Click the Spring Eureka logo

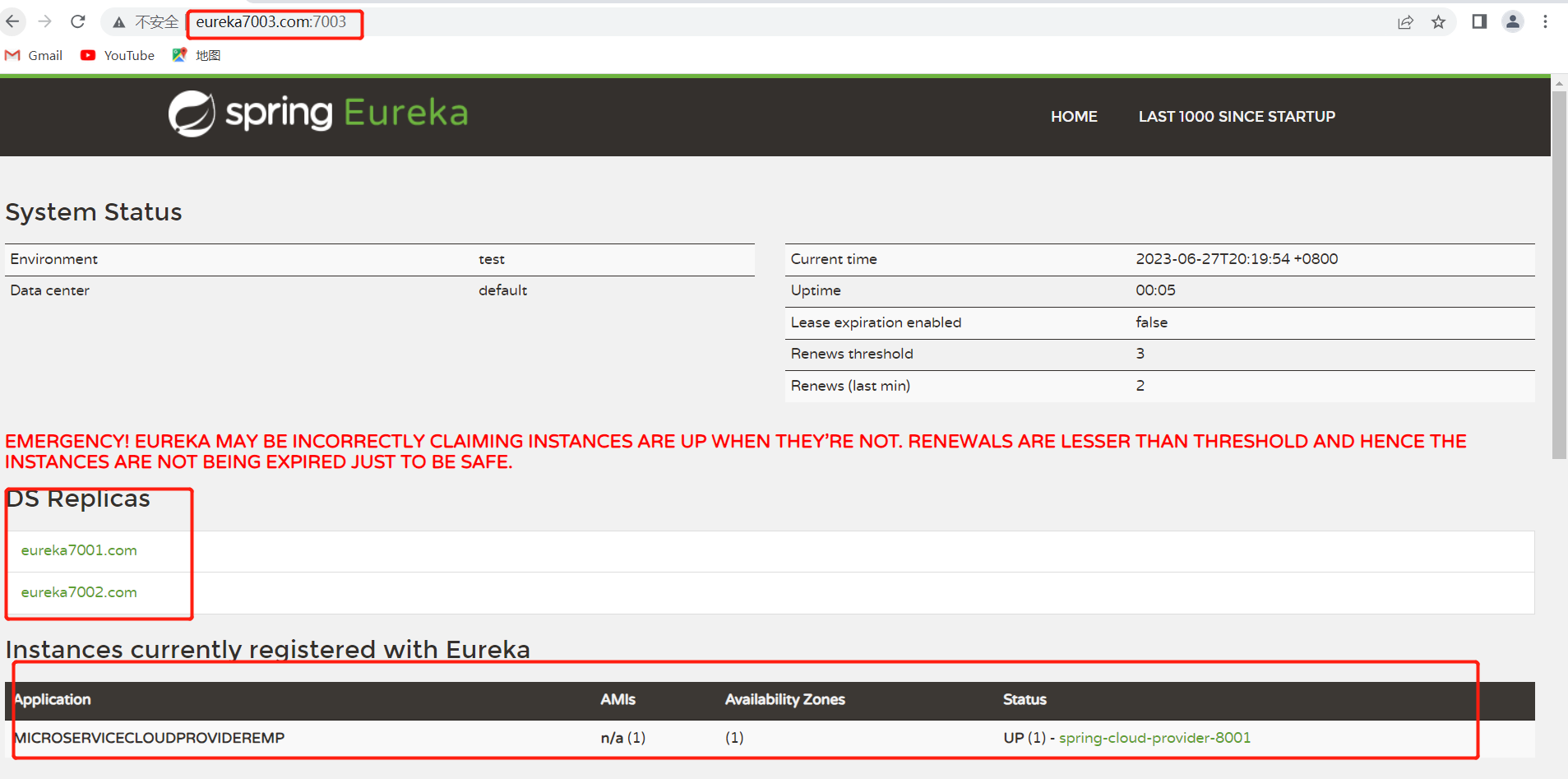318,114
